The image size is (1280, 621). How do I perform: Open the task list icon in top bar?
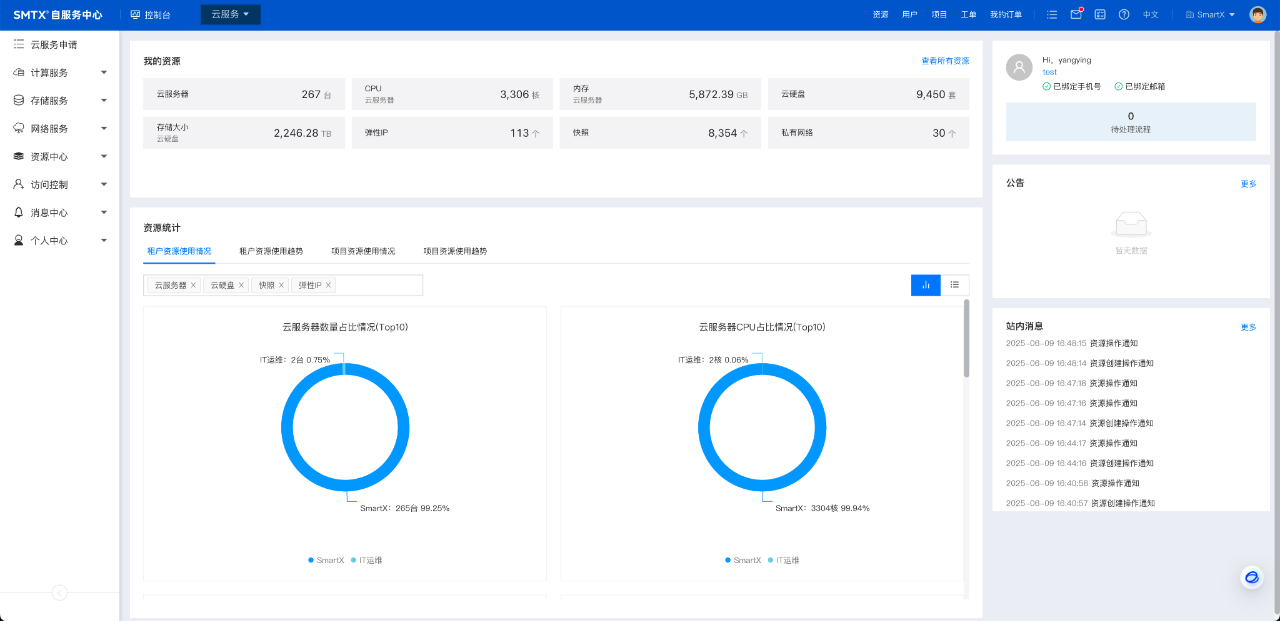tap(1052, 15)
